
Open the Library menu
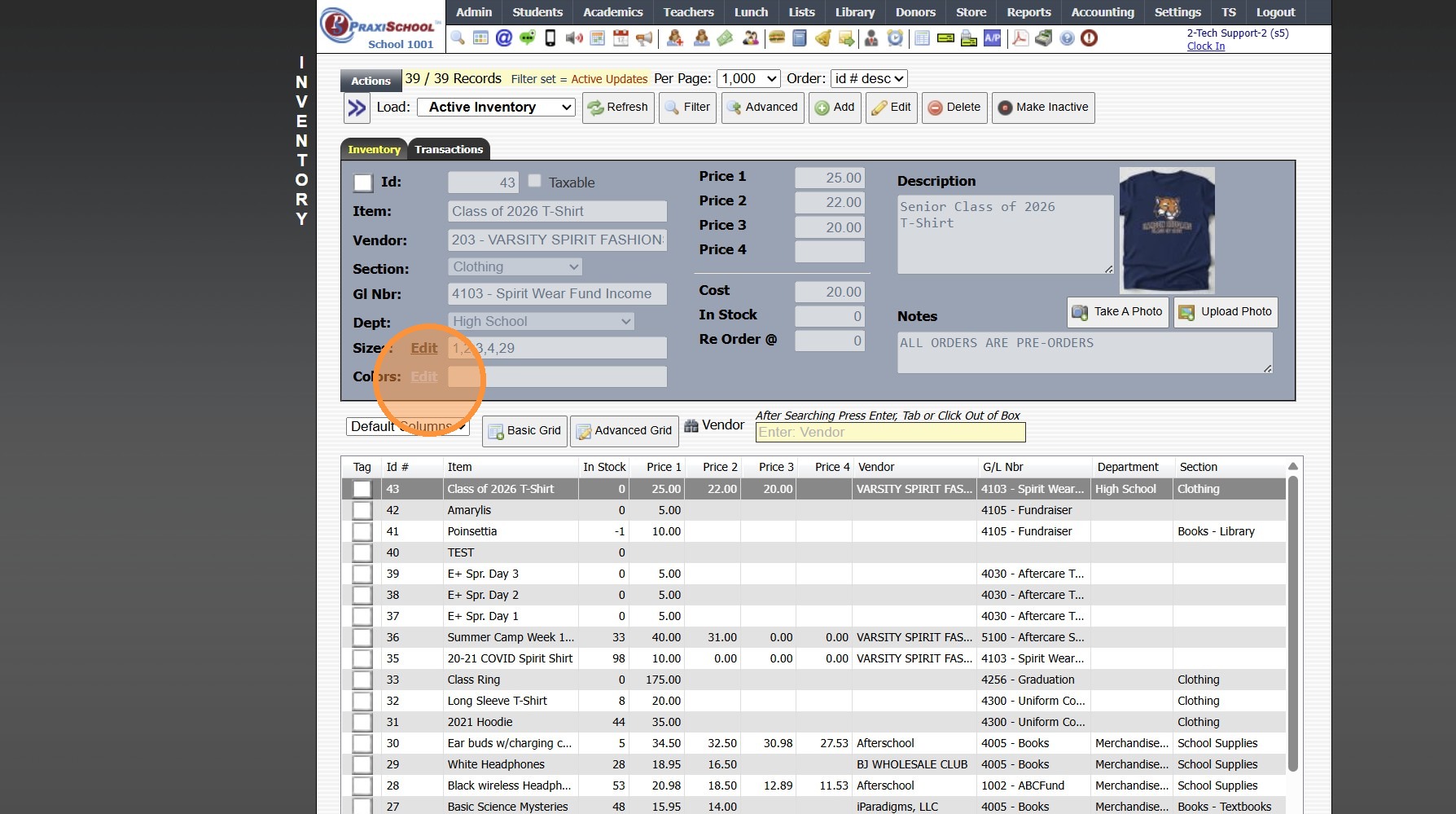855,12
